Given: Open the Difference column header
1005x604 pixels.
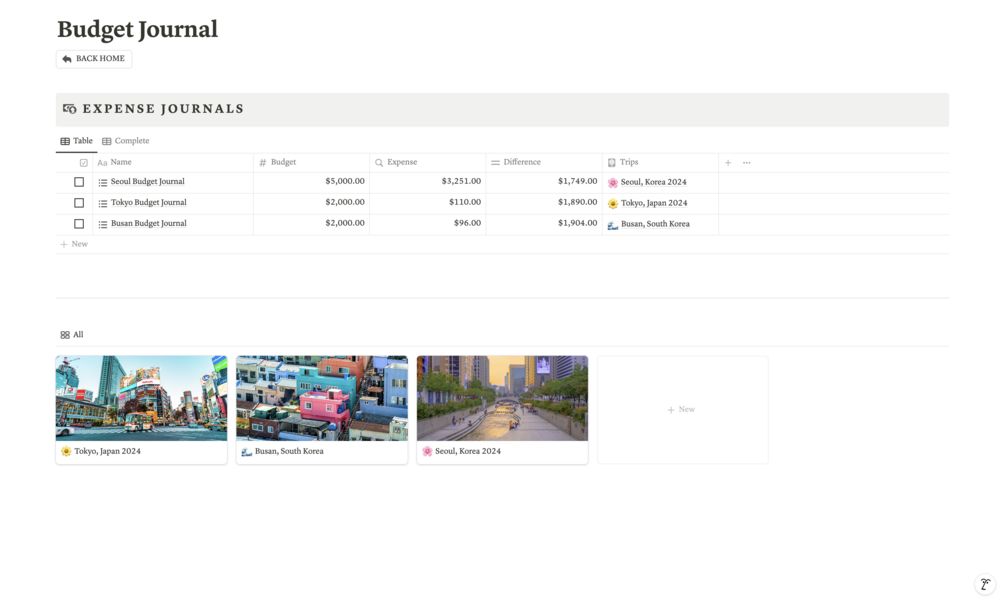Looking at the screenshot, I should [x=544, y=162].
